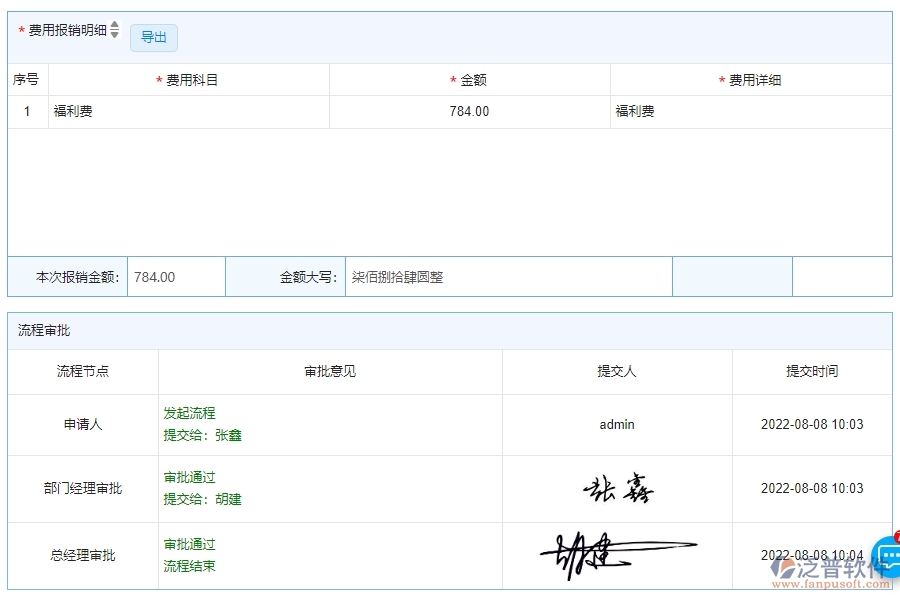The height and width of the screenshot is (600, 900).
Task: Click the 金额大写 field showing 柒佰捌拾肆圆整
Action: [510, 276]
